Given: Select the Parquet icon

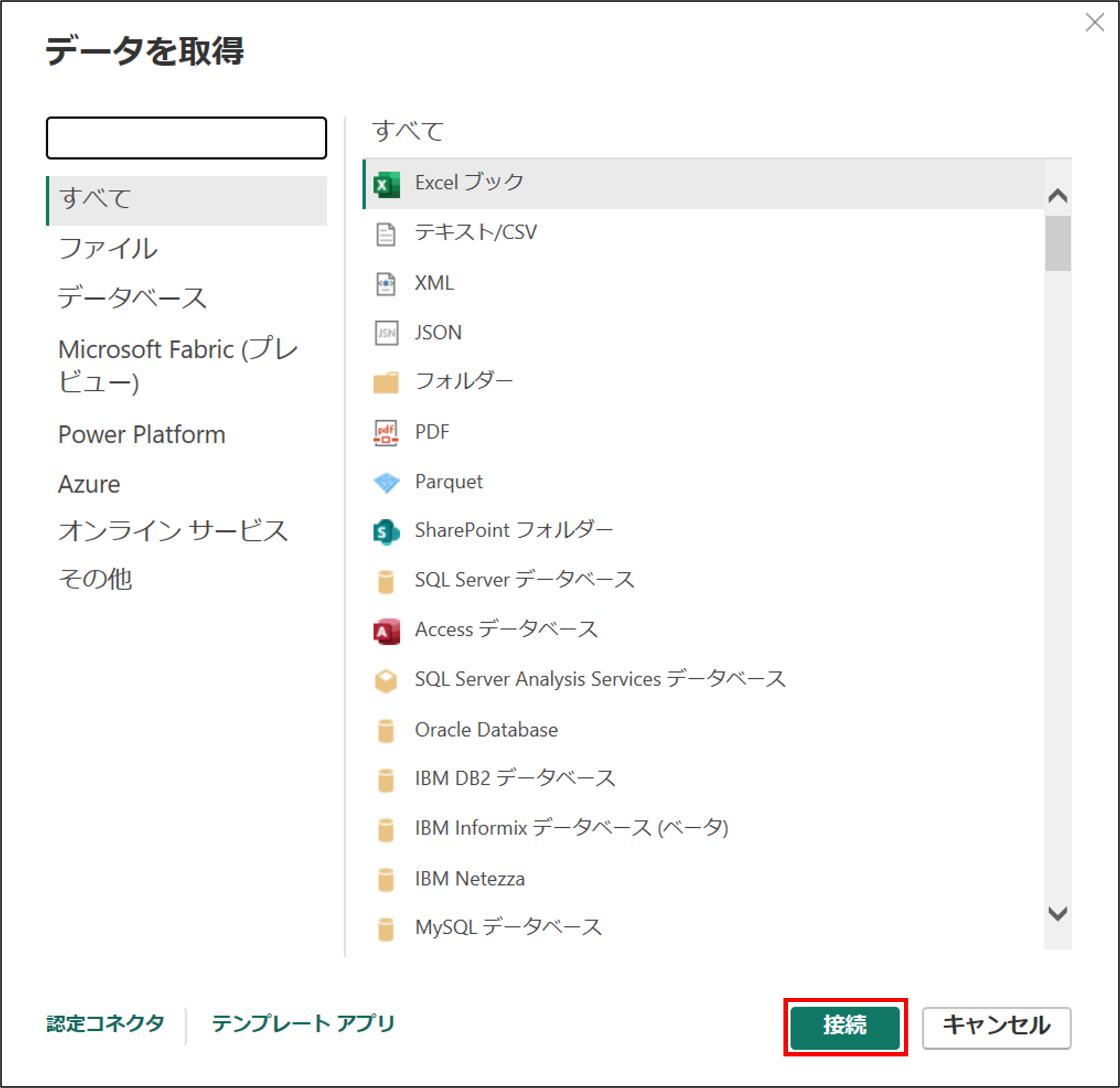Looking at the screenshot, I should pyautogui.click(x=386, y=483).
